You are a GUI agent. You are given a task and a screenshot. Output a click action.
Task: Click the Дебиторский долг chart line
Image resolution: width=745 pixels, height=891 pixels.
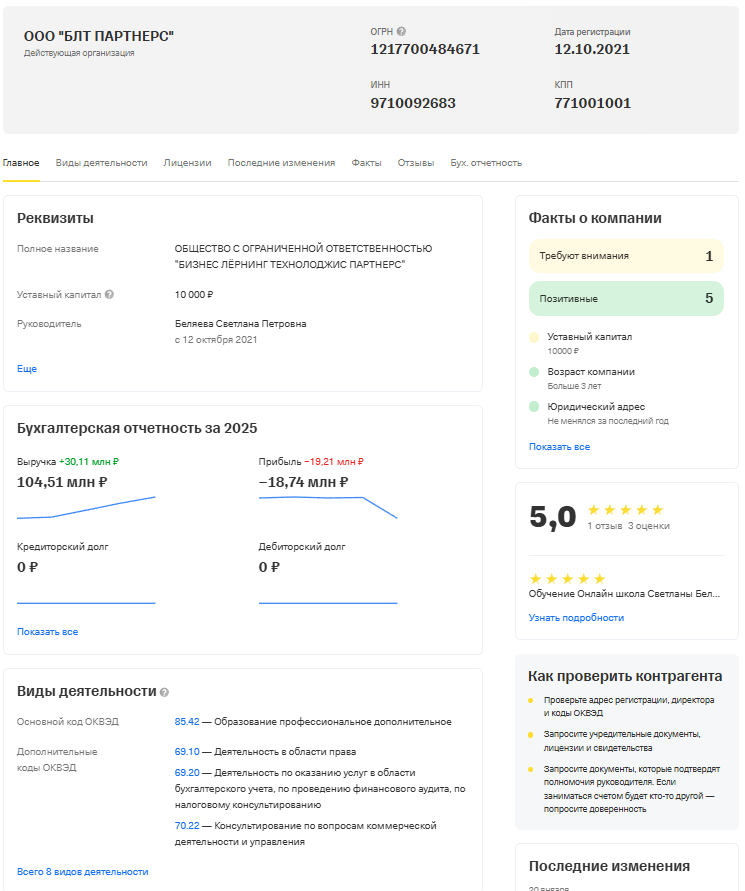pos(328,602)
